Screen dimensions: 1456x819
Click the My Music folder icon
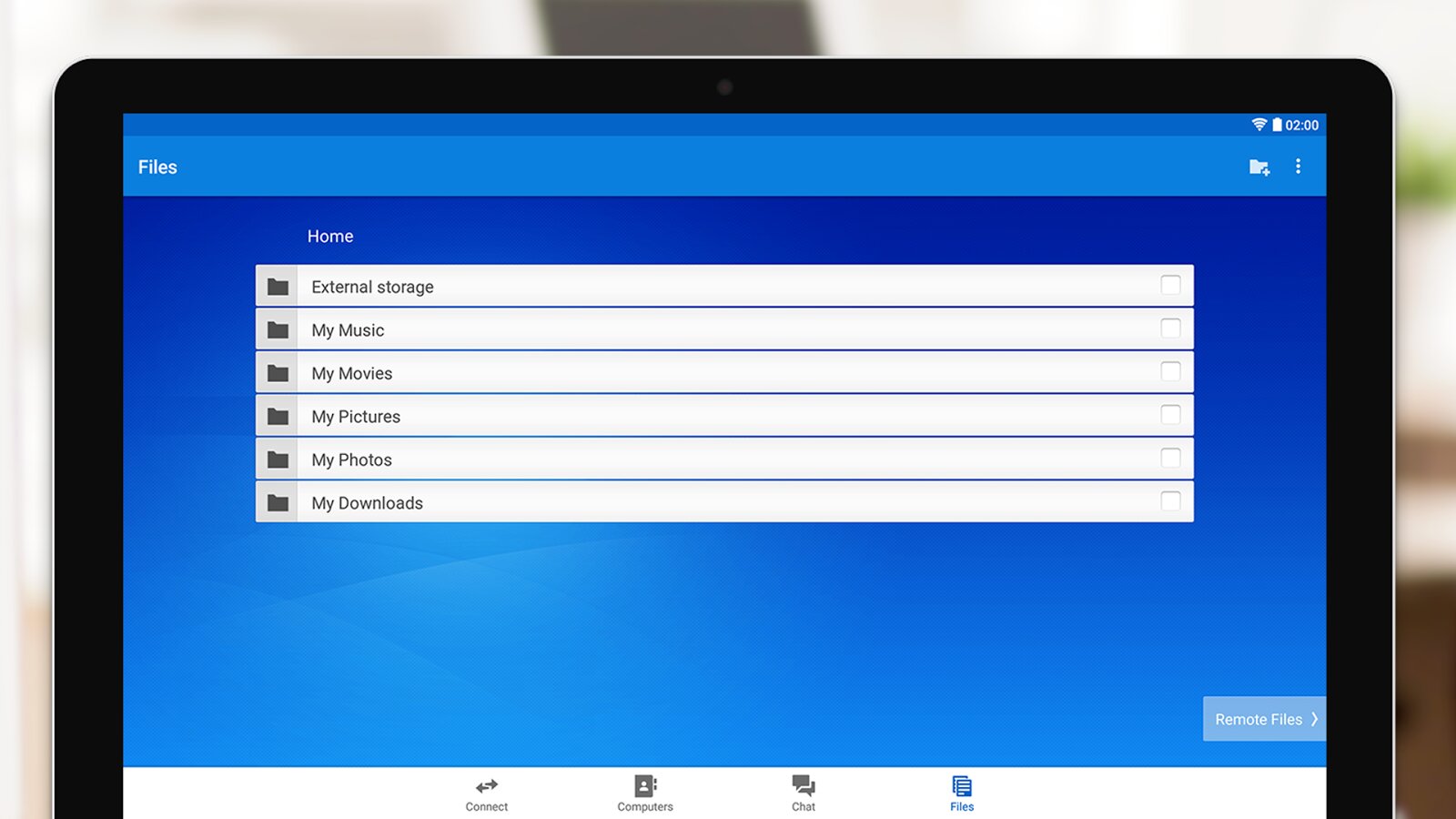click(278, 330)
